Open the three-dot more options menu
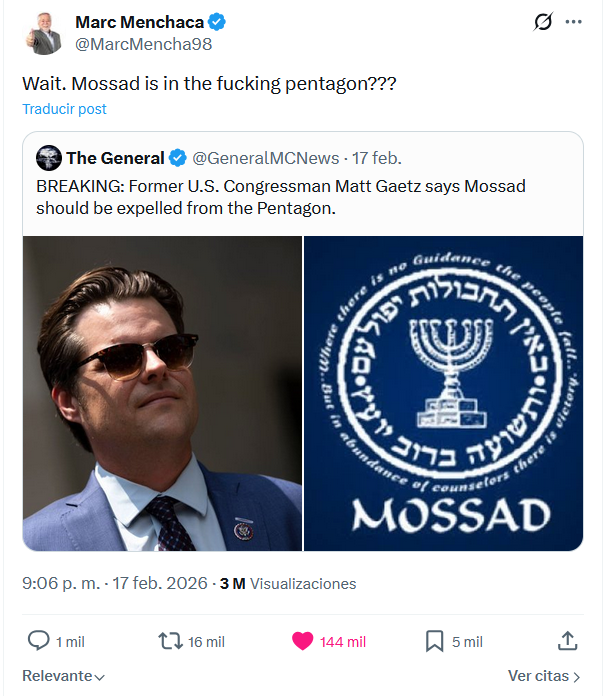 tap(573, 22)
